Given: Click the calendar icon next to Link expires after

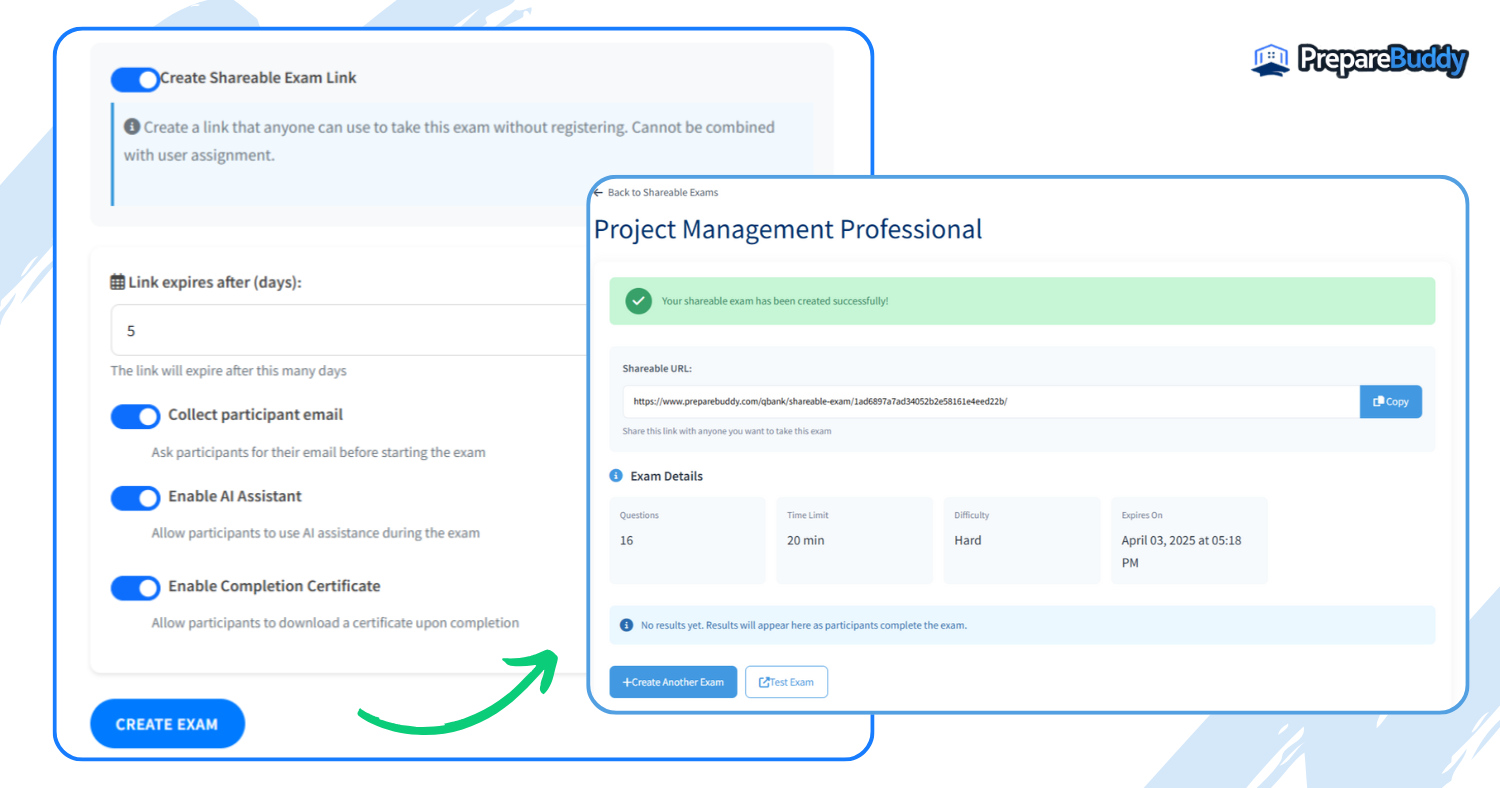Looking at the screenshot, I should (x=117, y=282).
